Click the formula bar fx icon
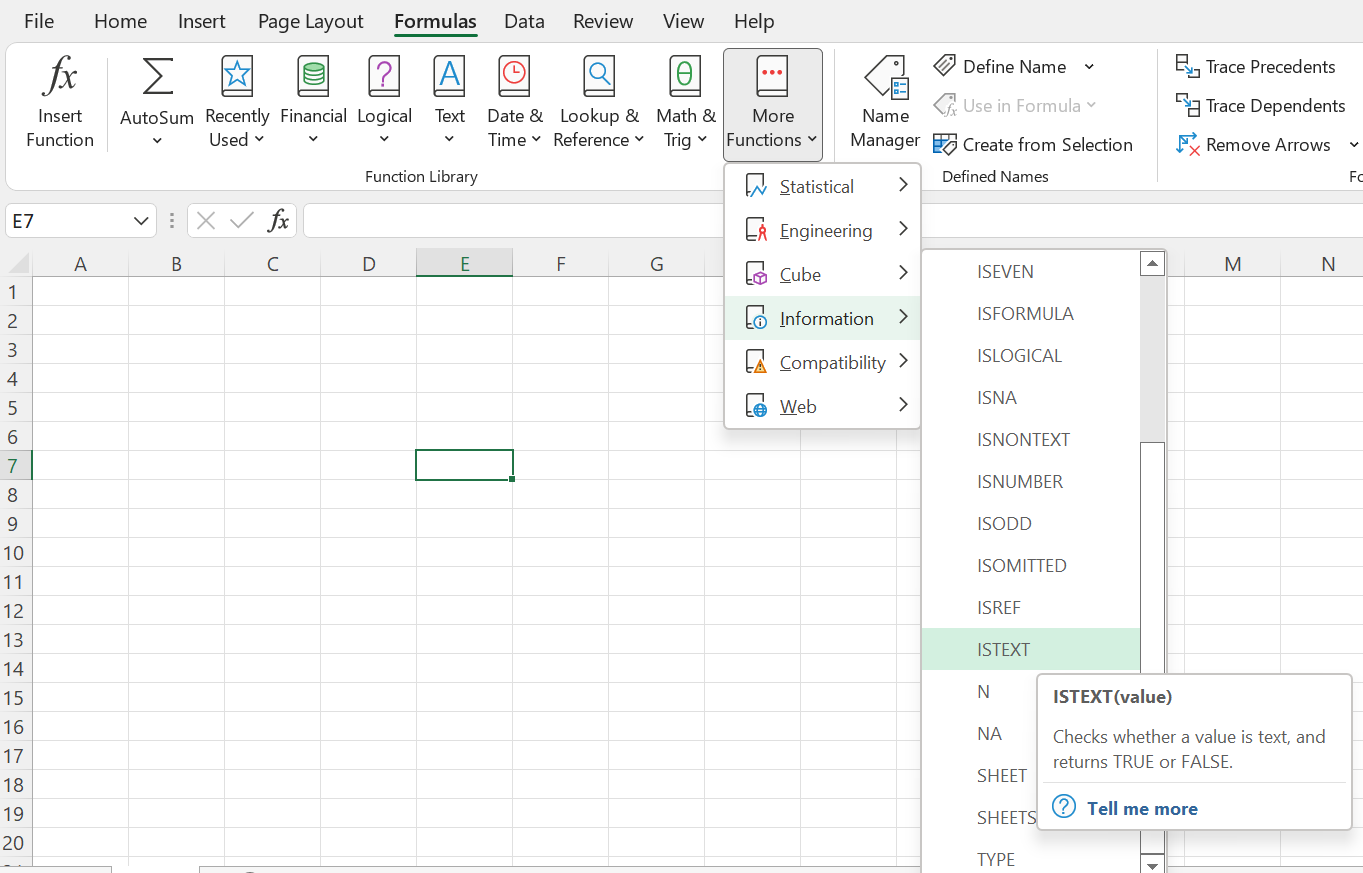Image resolution: width=1363 pixels, height=873 pixels. tap(279, 221)
